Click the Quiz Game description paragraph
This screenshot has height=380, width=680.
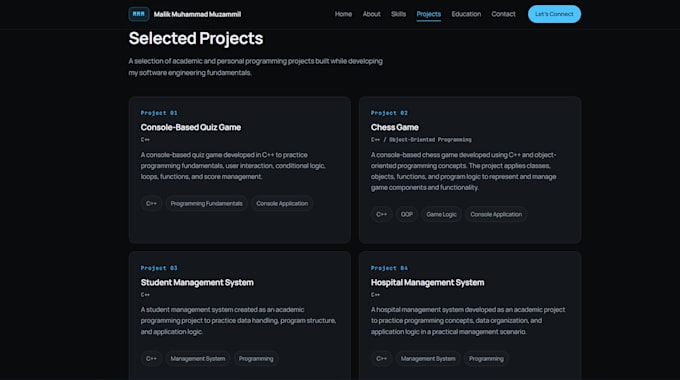coord(233,166)
